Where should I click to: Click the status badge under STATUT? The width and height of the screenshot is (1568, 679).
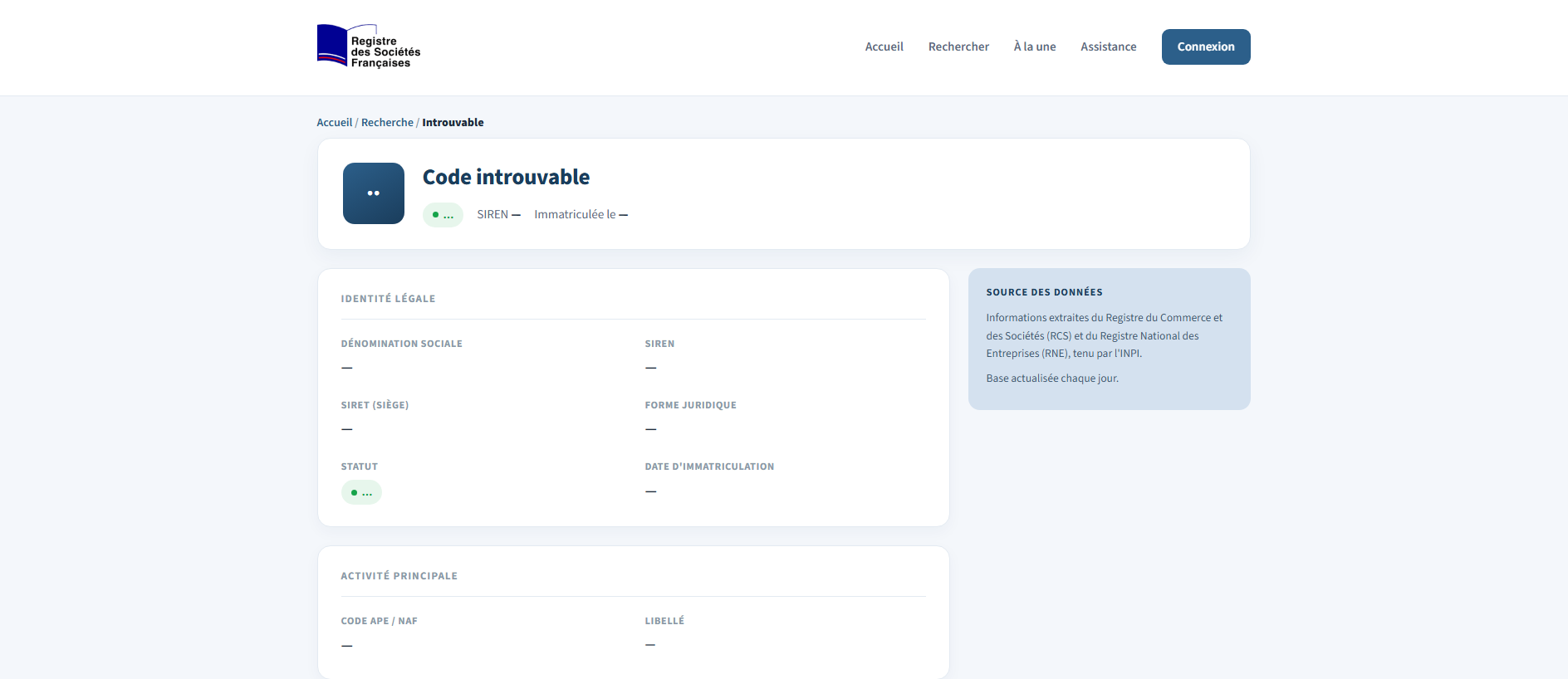pos(361,492)
